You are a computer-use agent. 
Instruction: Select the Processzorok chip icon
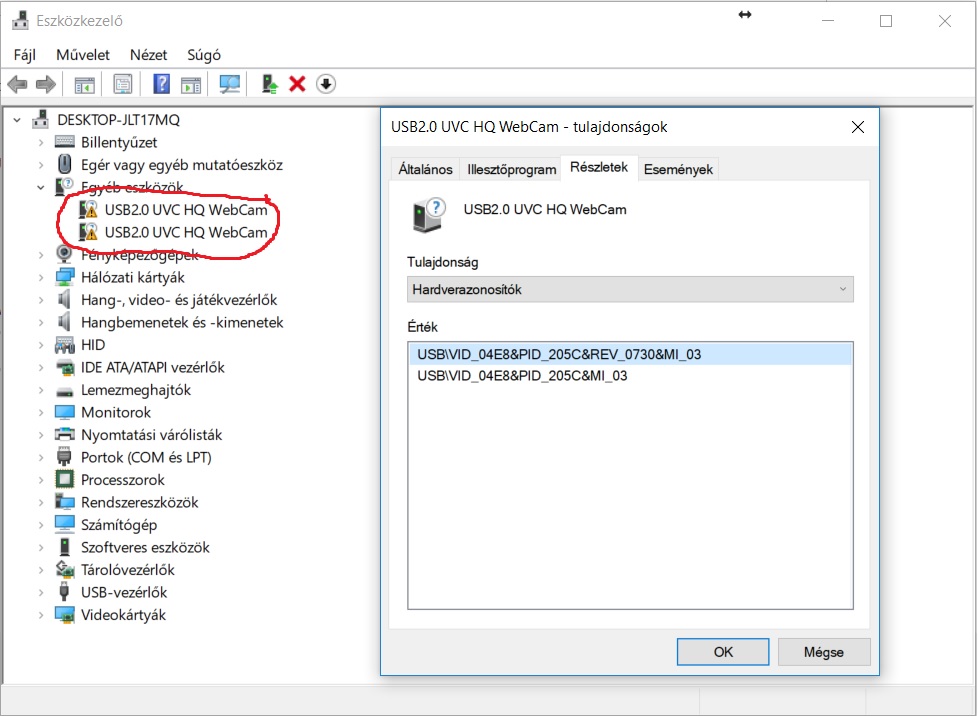point(64,480)
